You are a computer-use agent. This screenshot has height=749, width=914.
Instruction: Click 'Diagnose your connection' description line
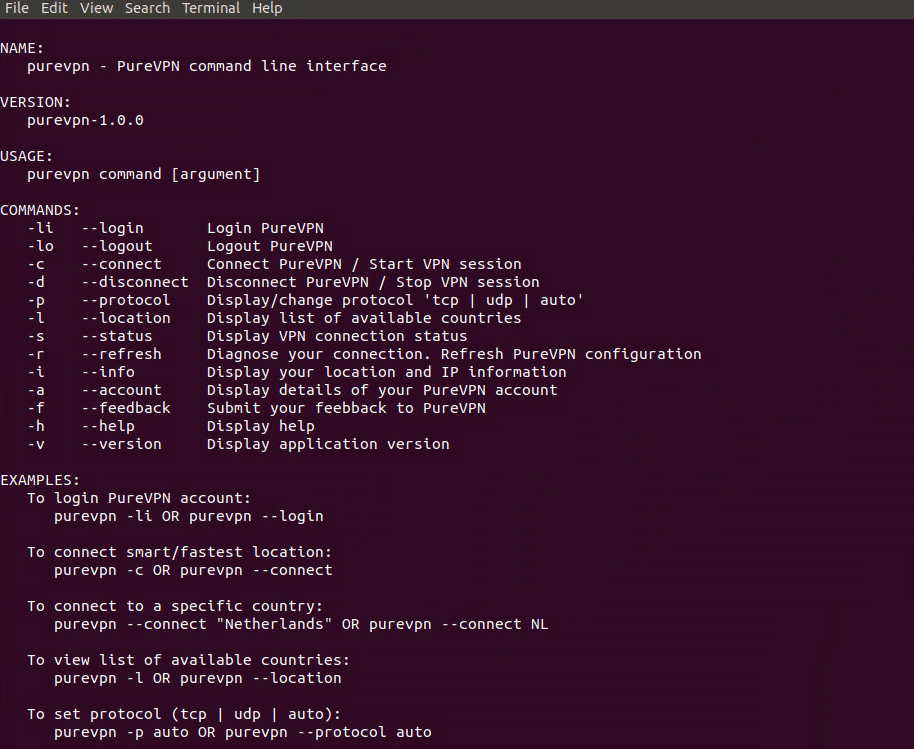[454, 354]
